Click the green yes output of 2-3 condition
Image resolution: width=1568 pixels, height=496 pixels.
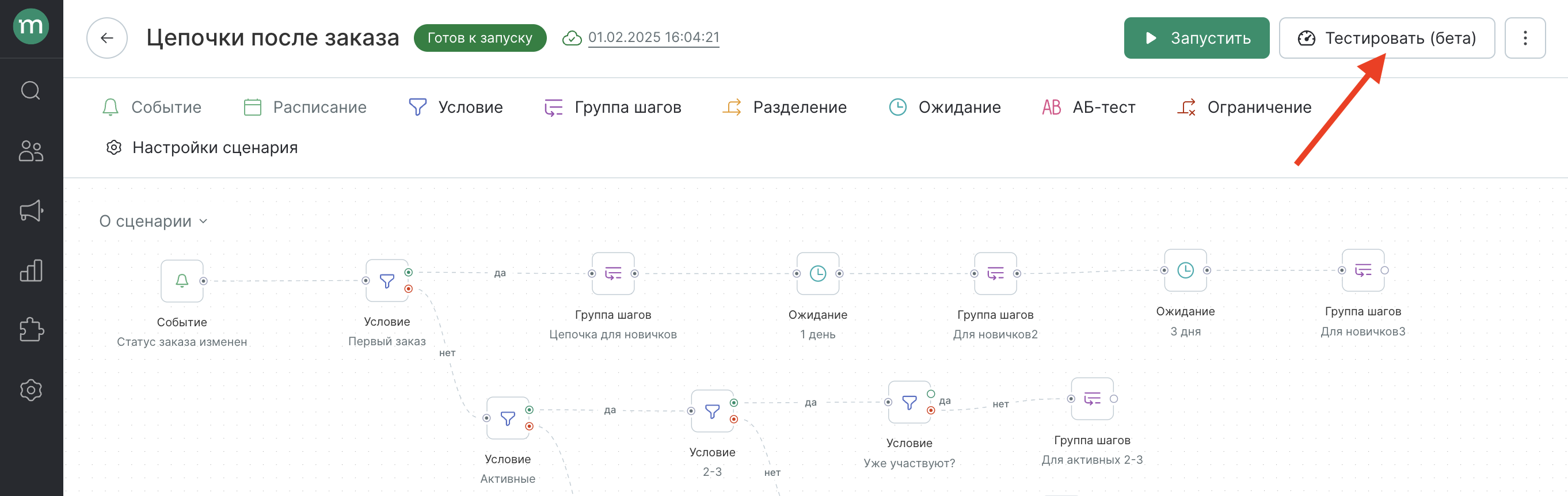pyautogui.click(x=734, y=403)
